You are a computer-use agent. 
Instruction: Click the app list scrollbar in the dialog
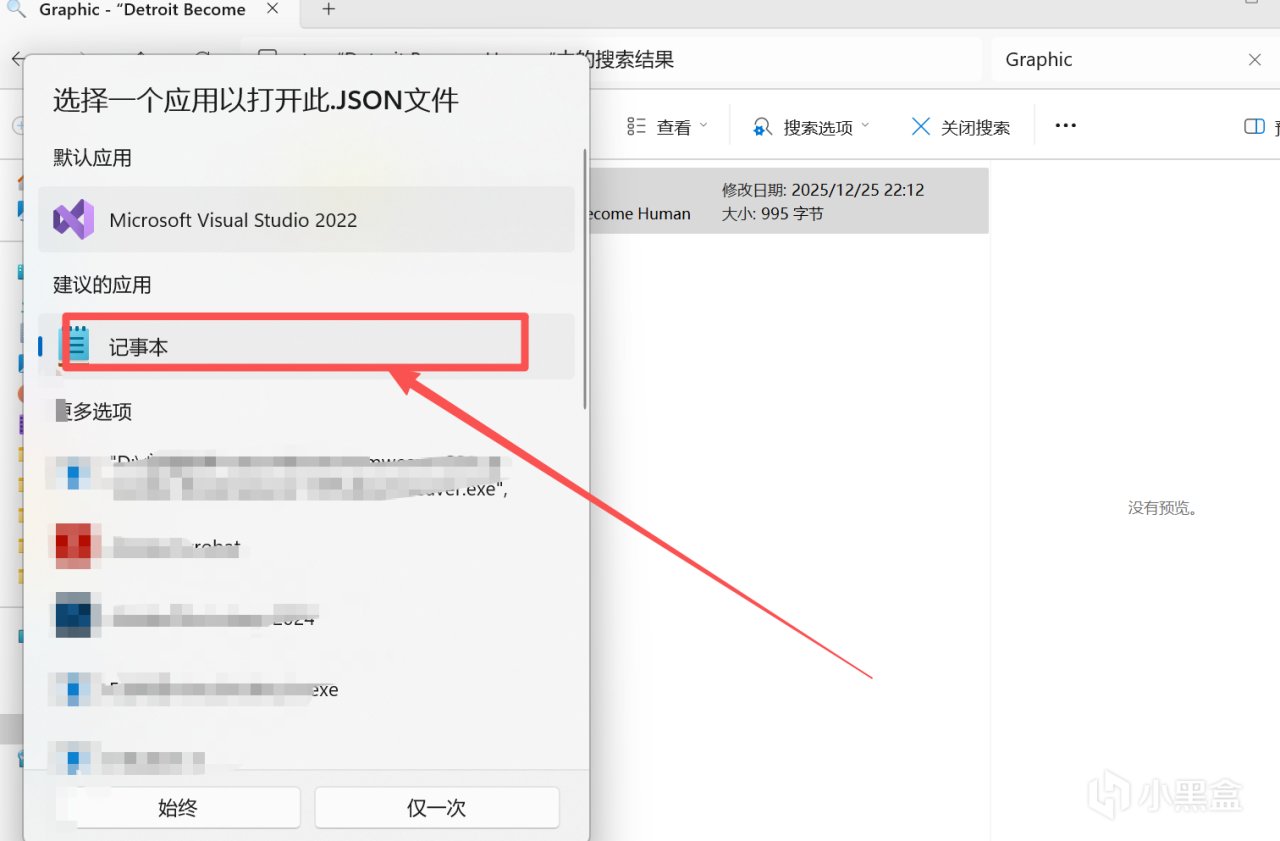585,278
